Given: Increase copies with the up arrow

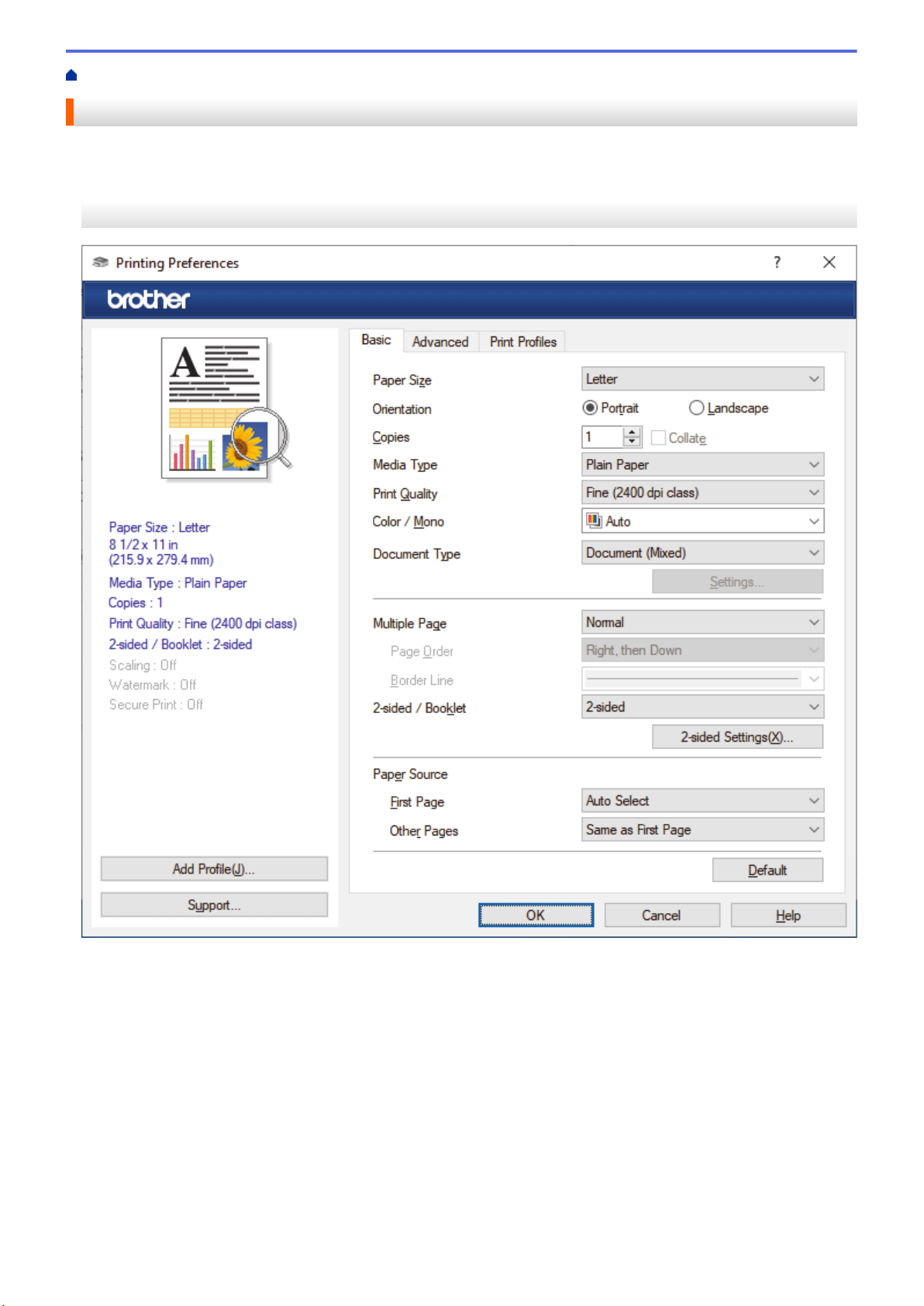Looking at the screenshot, I should [633, 432].
